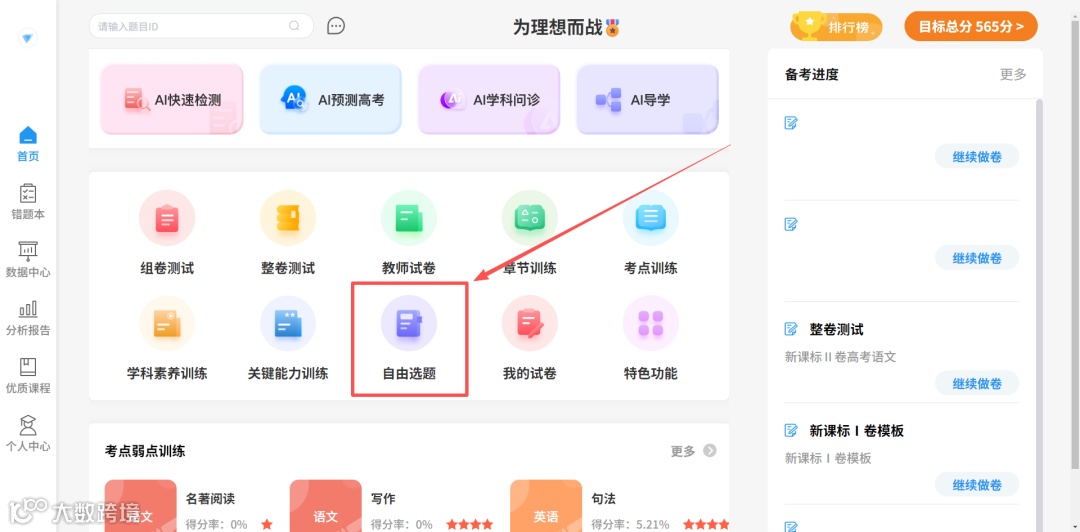This screenshot has height=532, width=1080.
Task: Click the 排行榜 trophy button
Action: click(837, 27)
